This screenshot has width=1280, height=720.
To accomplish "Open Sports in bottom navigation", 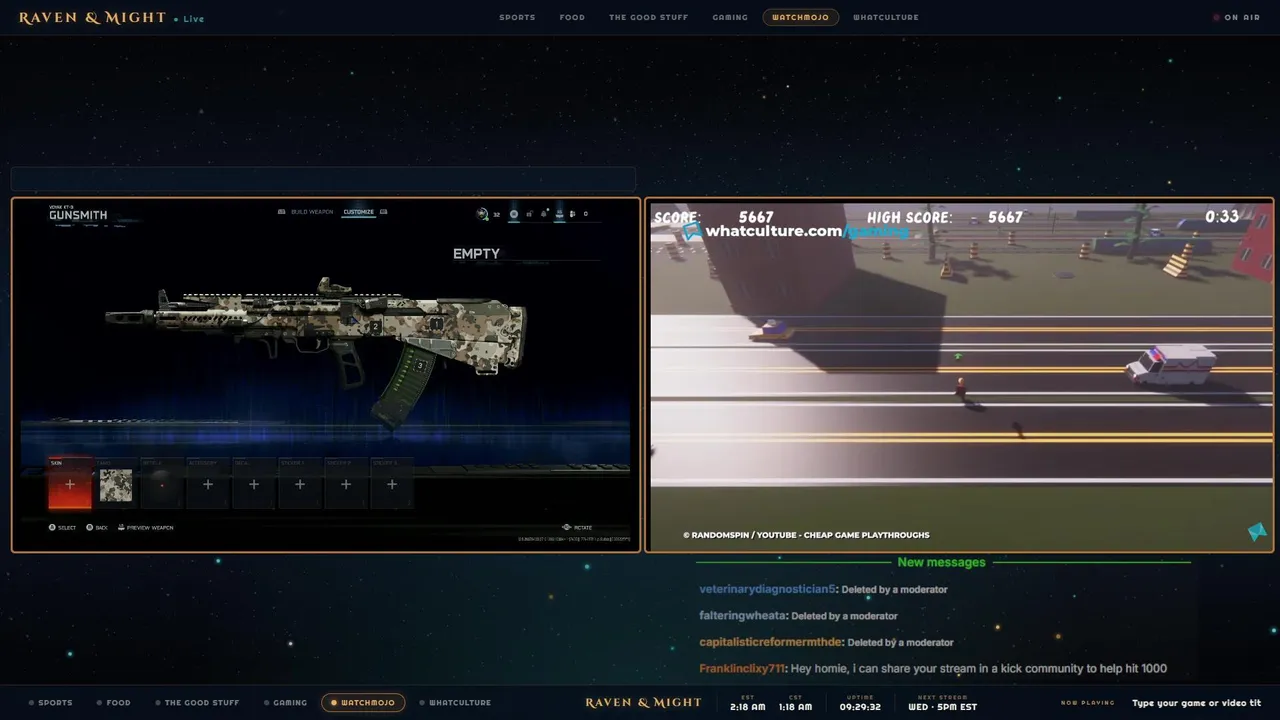I will (x=50, y=702).
